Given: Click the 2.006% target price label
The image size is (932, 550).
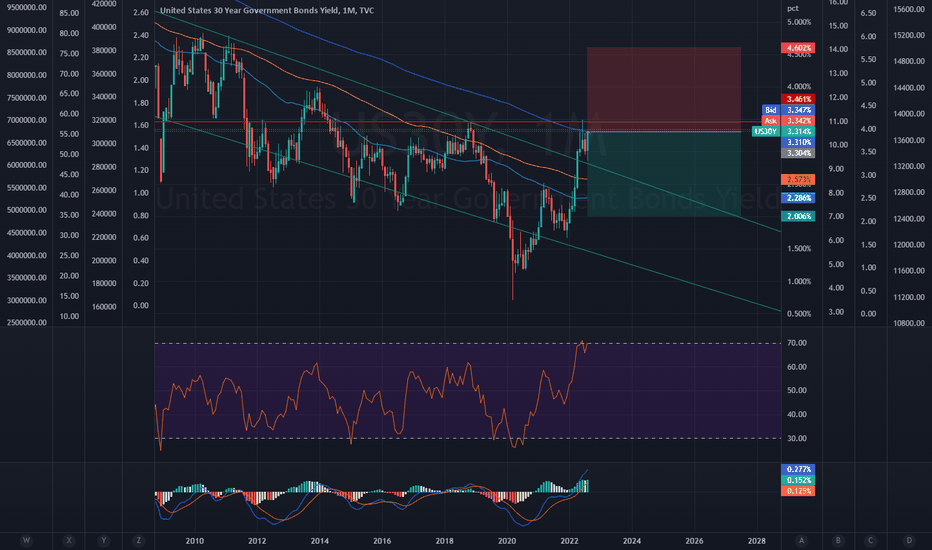Looking at the screenshot, I should coord(798,216).
